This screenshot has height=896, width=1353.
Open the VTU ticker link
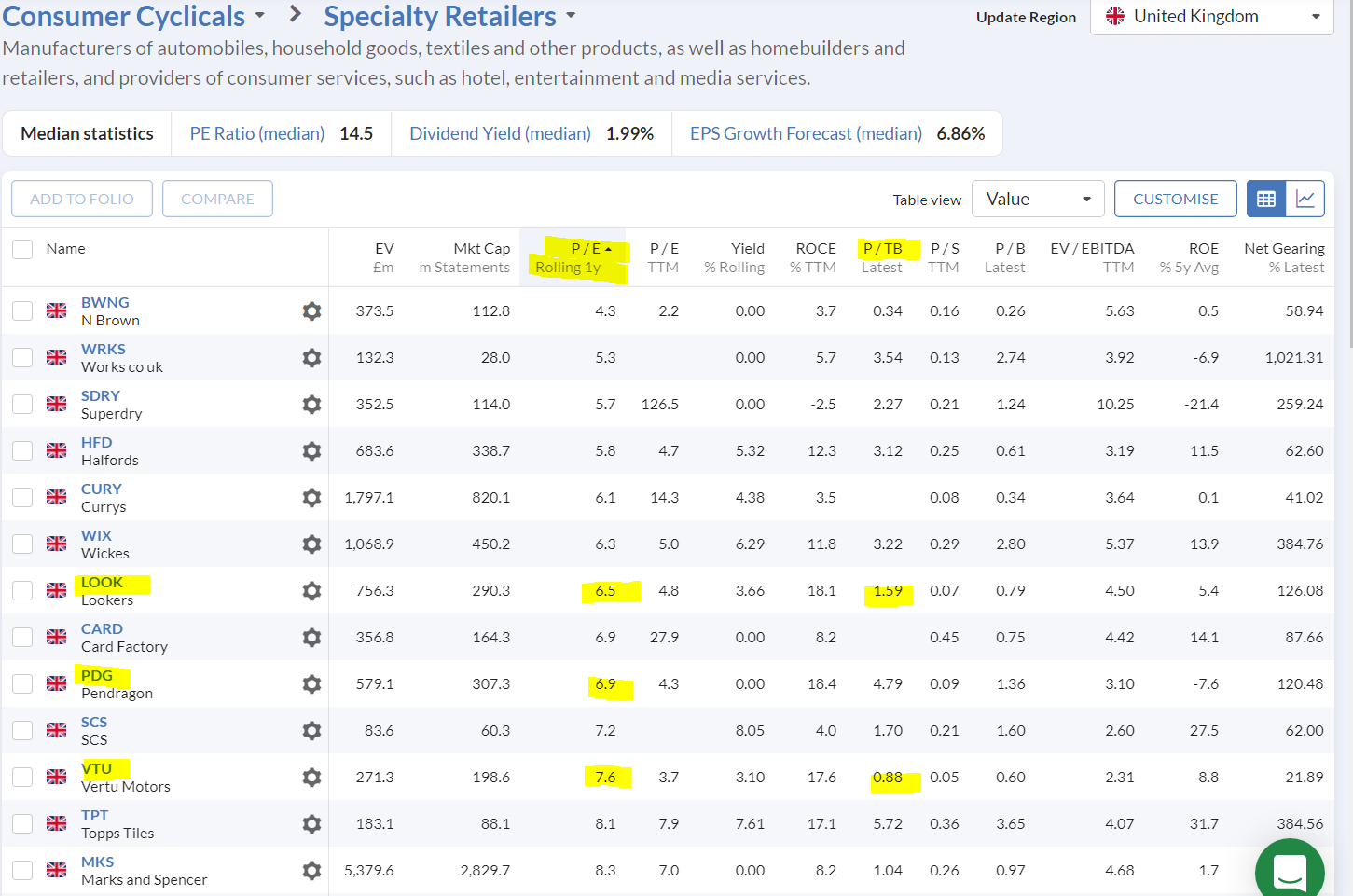[x=96, y=768]
